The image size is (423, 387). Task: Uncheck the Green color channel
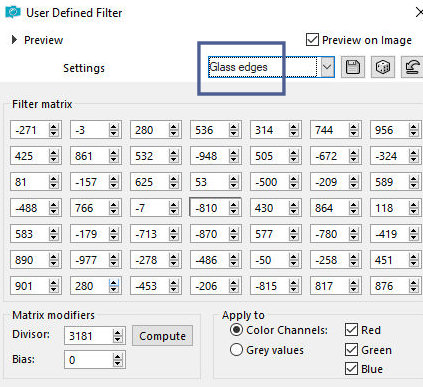pyautogui.click(x=351, y=350)
